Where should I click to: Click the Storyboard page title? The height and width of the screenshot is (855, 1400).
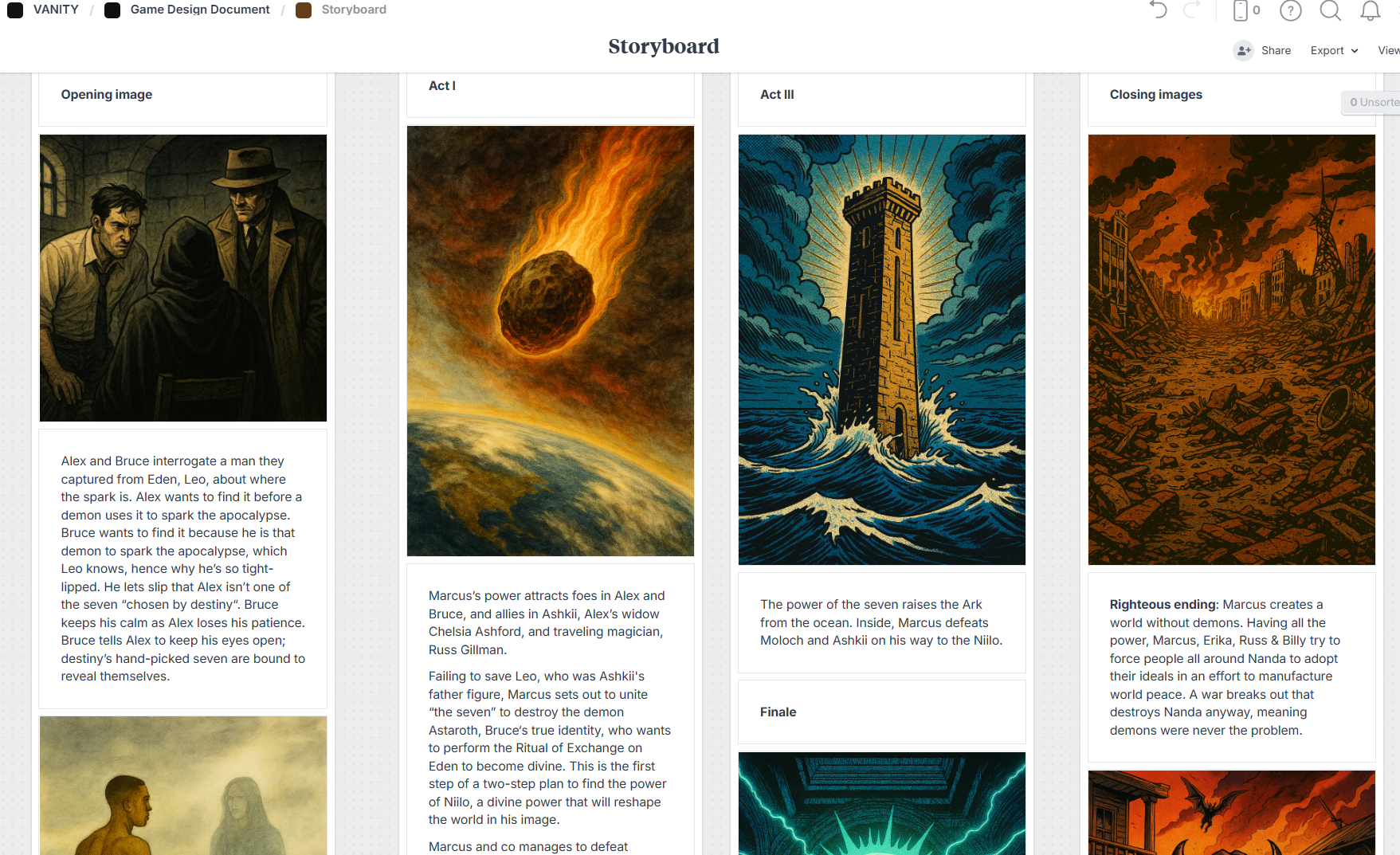(664, 46)
